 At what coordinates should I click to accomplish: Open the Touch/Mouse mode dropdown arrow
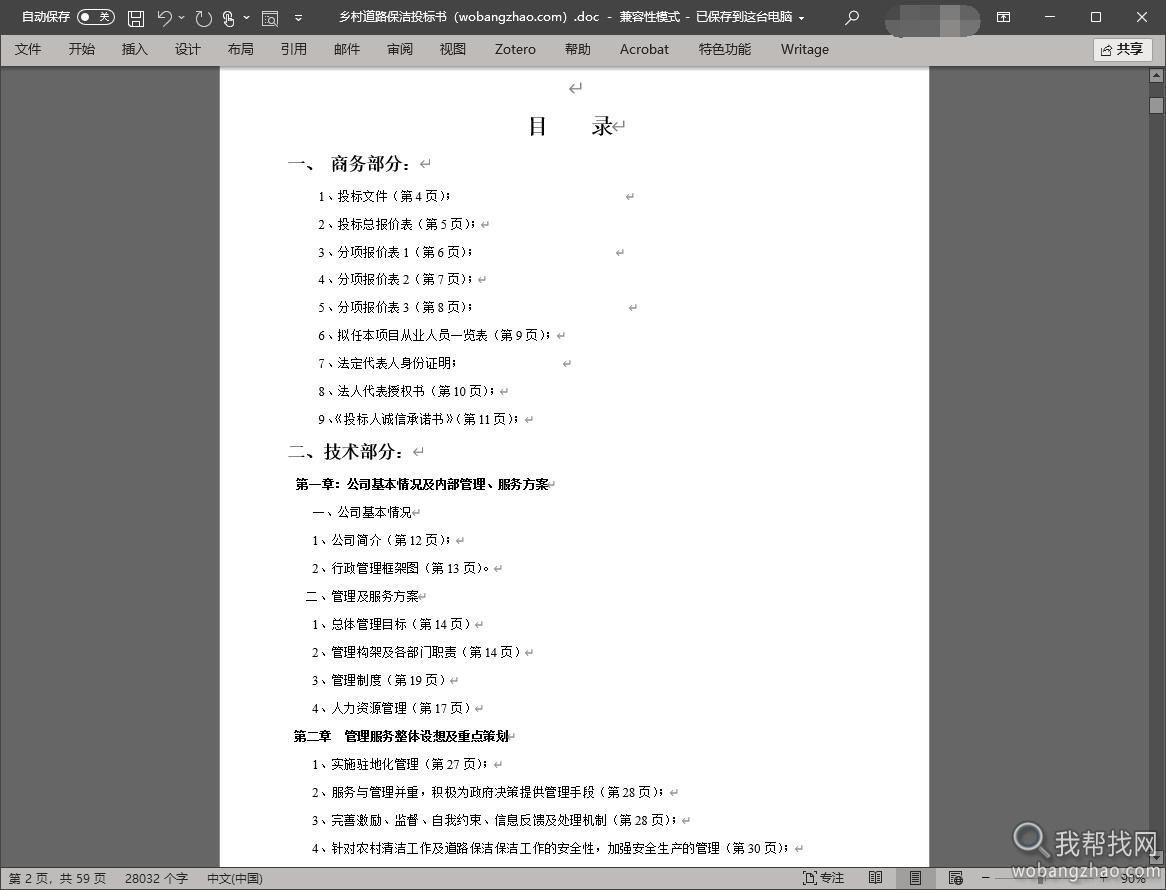click(246, 17)
